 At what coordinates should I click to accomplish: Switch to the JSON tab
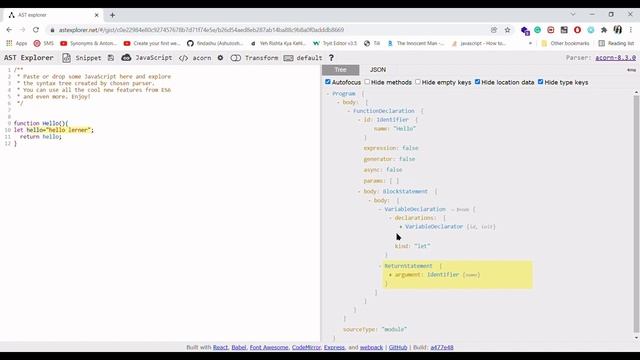378,70
